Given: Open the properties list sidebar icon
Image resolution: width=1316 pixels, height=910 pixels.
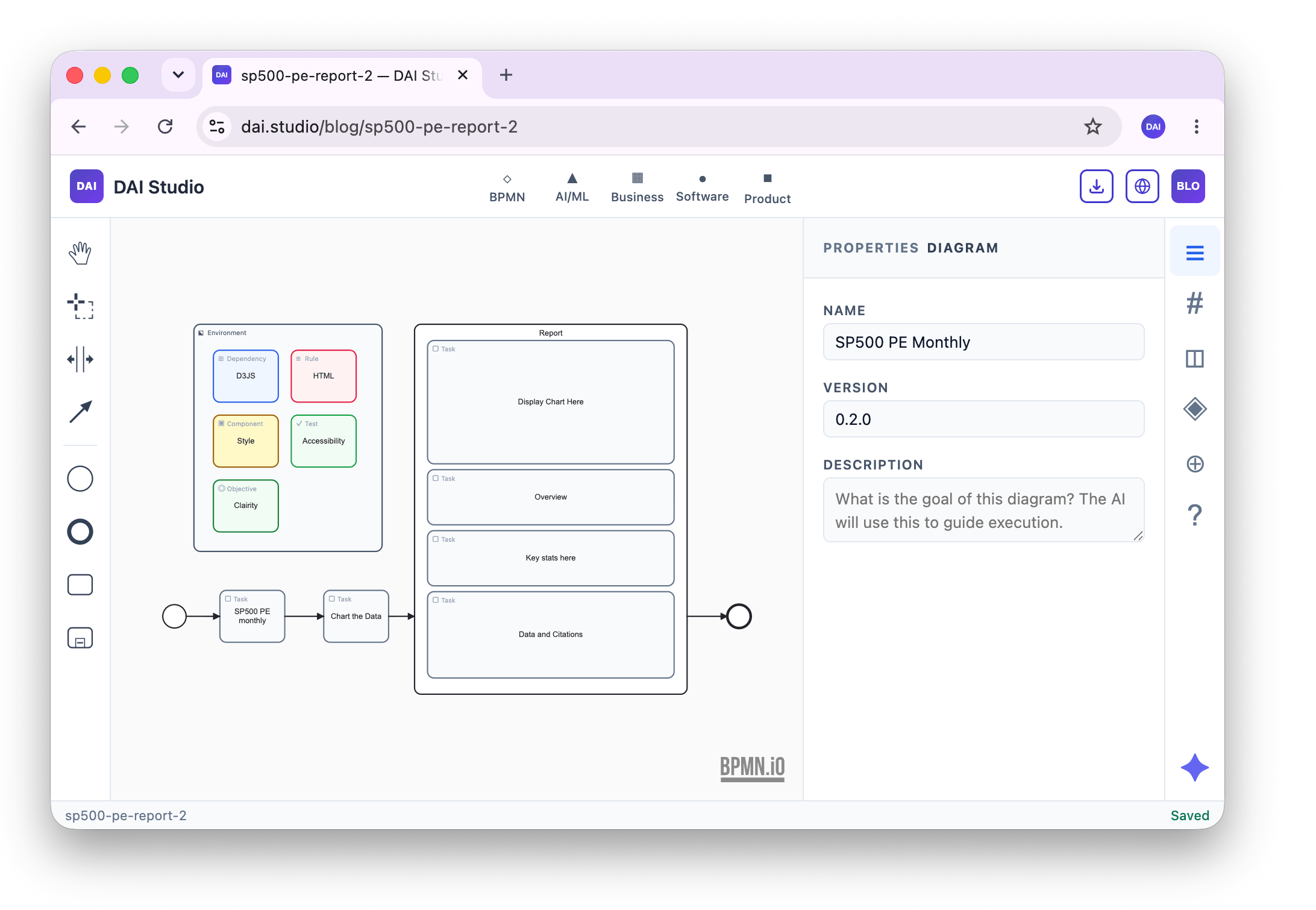Looking at the screenshot, I should point(1195,253).
